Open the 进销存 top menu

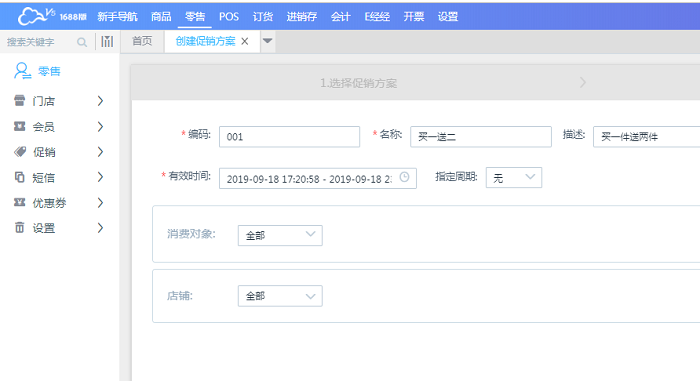(x=301, y=17)
